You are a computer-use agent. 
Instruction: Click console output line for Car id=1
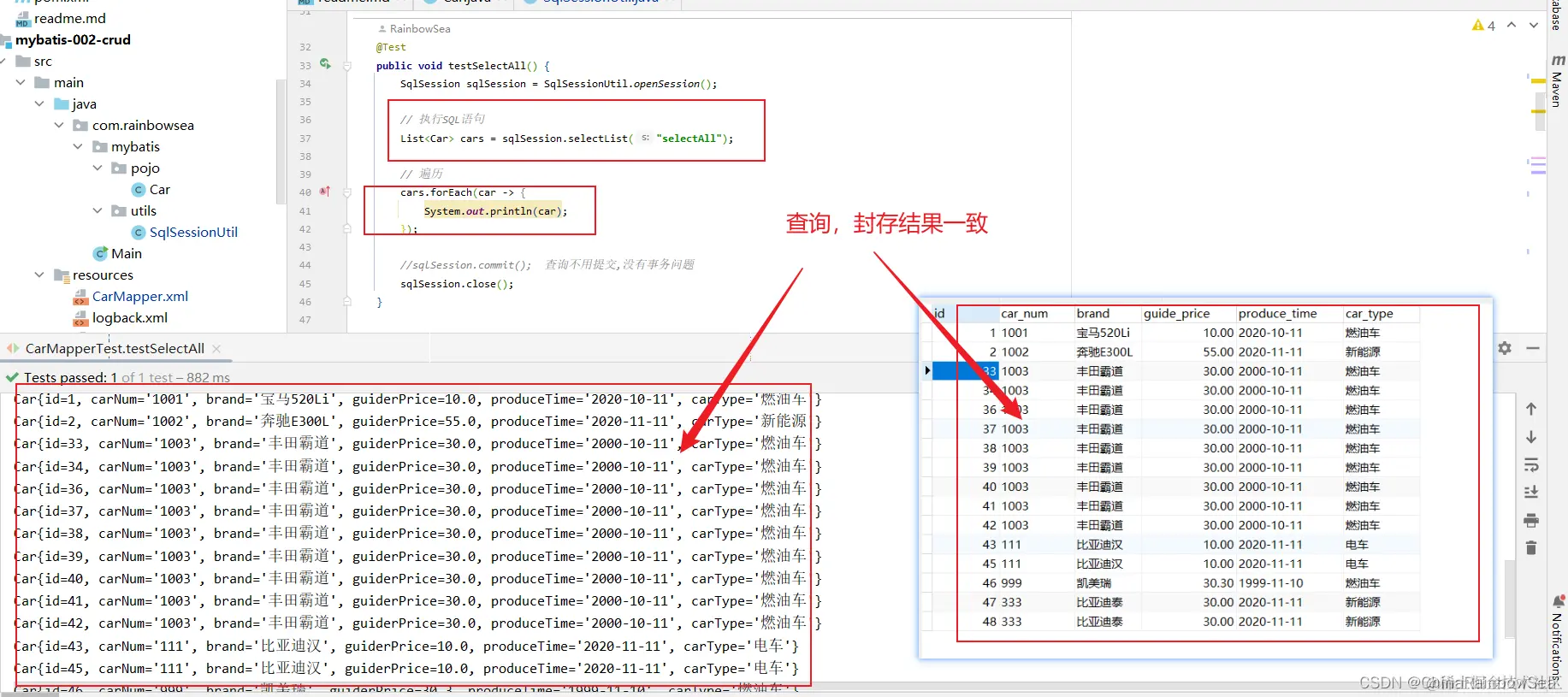point(417,399)
